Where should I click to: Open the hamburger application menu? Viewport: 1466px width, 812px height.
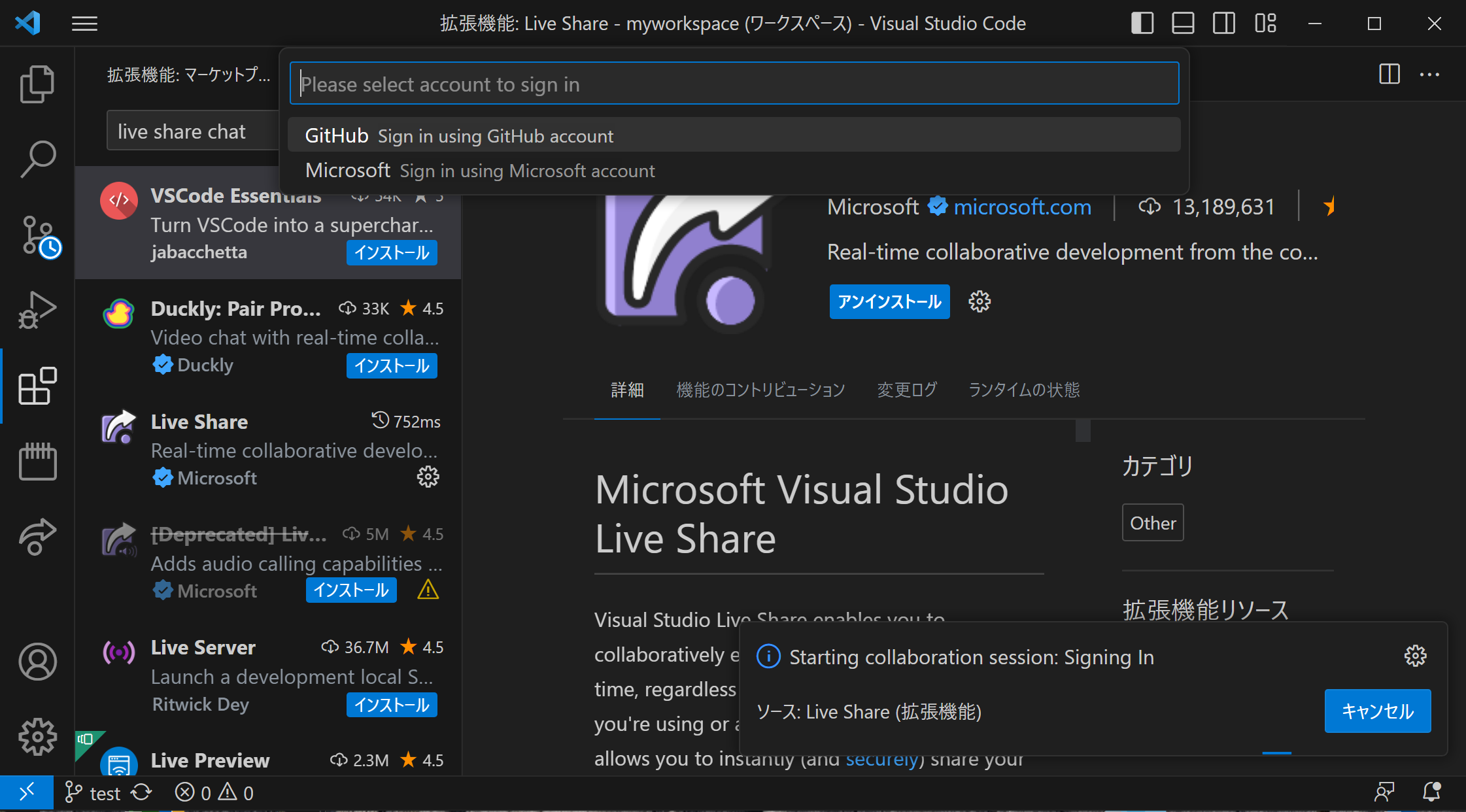pyautogui.click(x=84, y=24)
